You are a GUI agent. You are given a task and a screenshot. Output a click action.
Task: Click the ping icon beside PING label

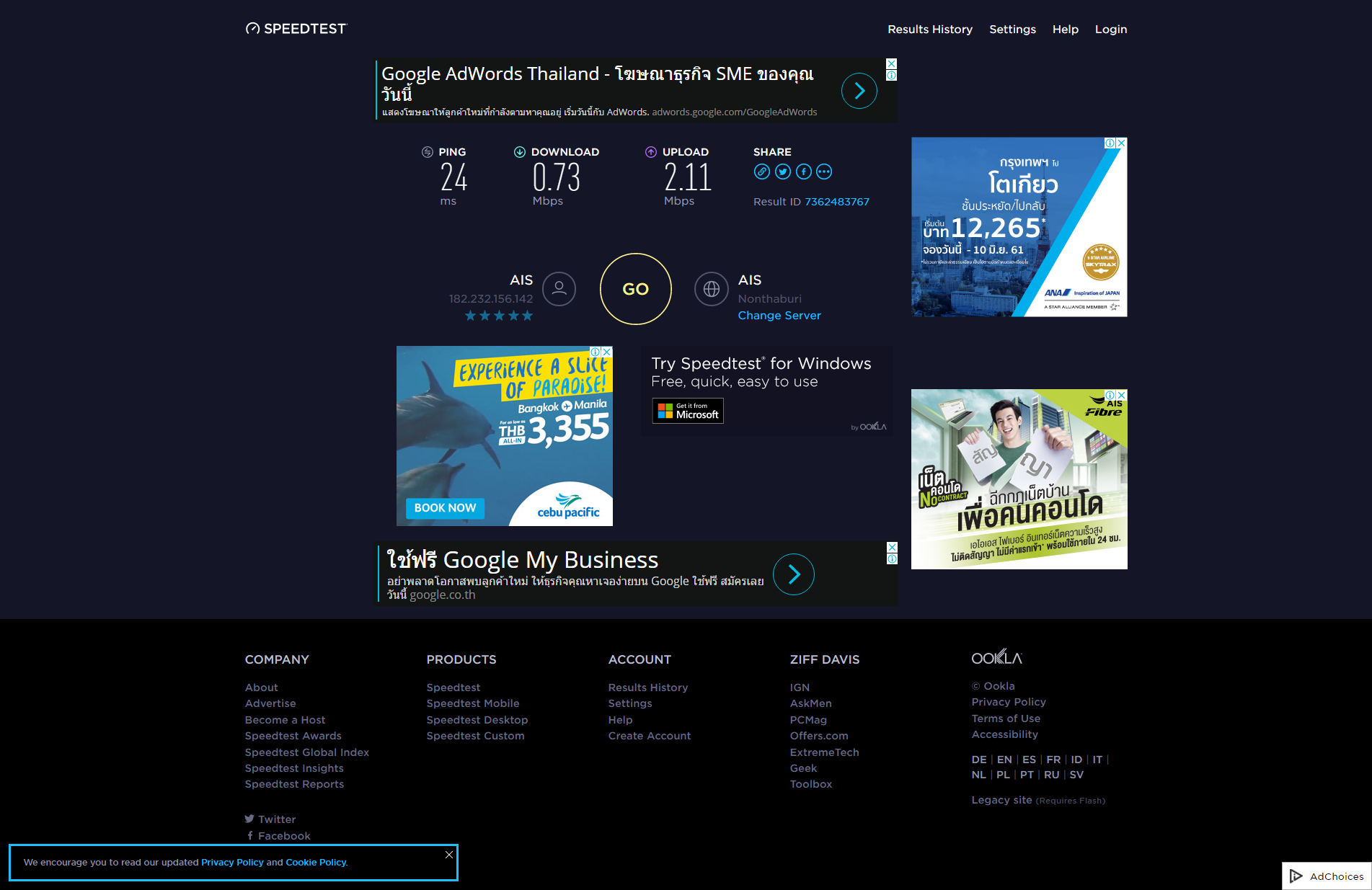tap(428, 152)
